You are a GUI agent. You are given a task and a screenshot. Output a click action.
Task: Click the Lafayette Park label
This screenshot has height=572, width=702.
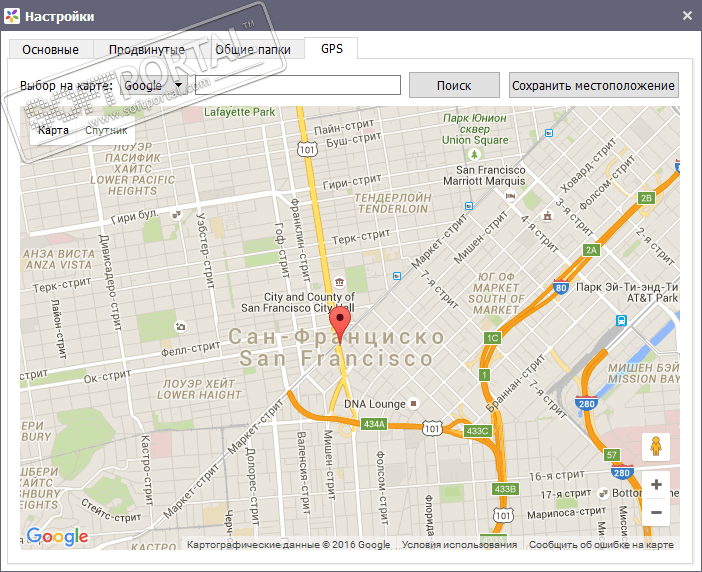[x=240, y=112]
